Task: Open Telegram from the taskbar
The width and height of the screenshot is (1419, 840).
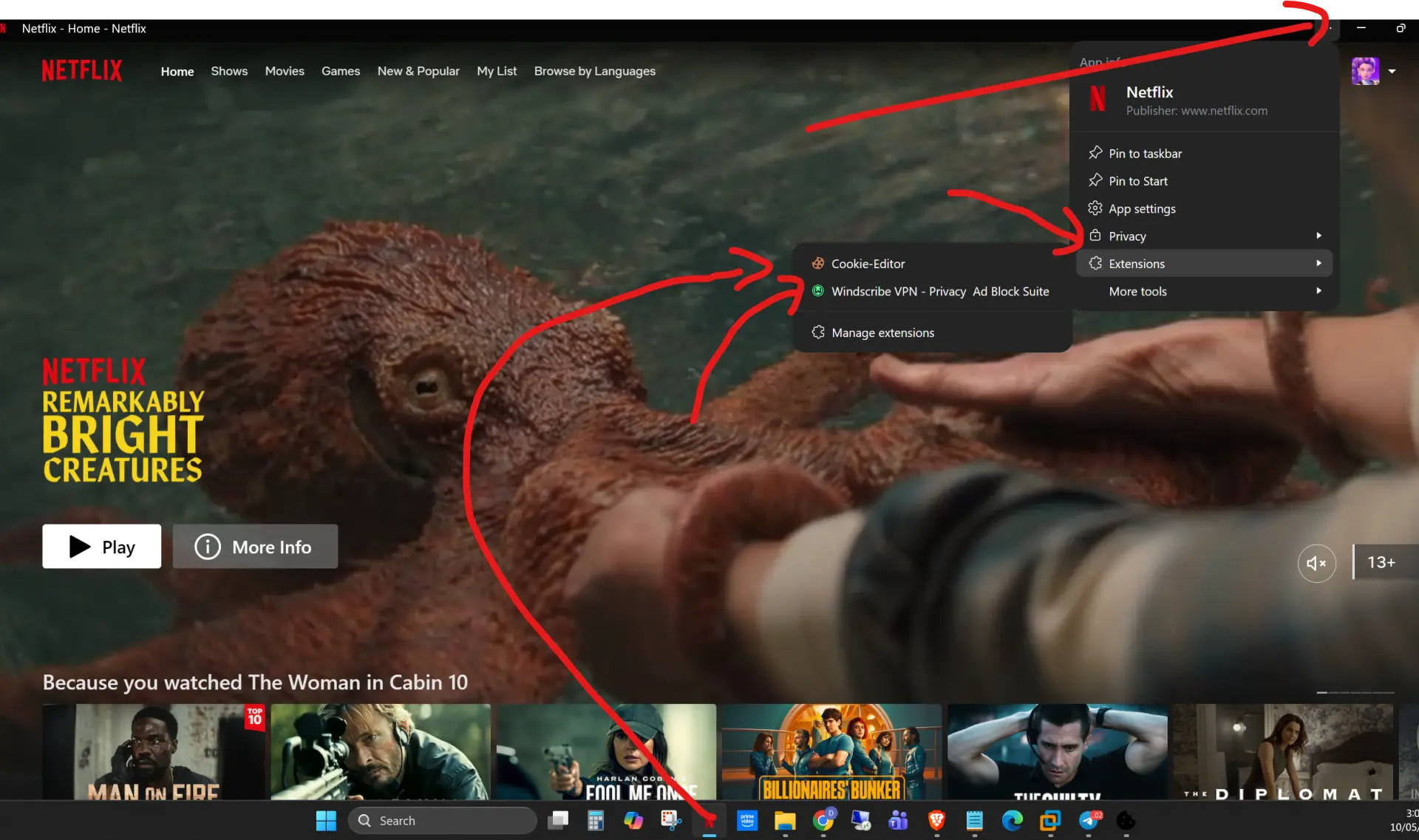Action: point(1089,821)
